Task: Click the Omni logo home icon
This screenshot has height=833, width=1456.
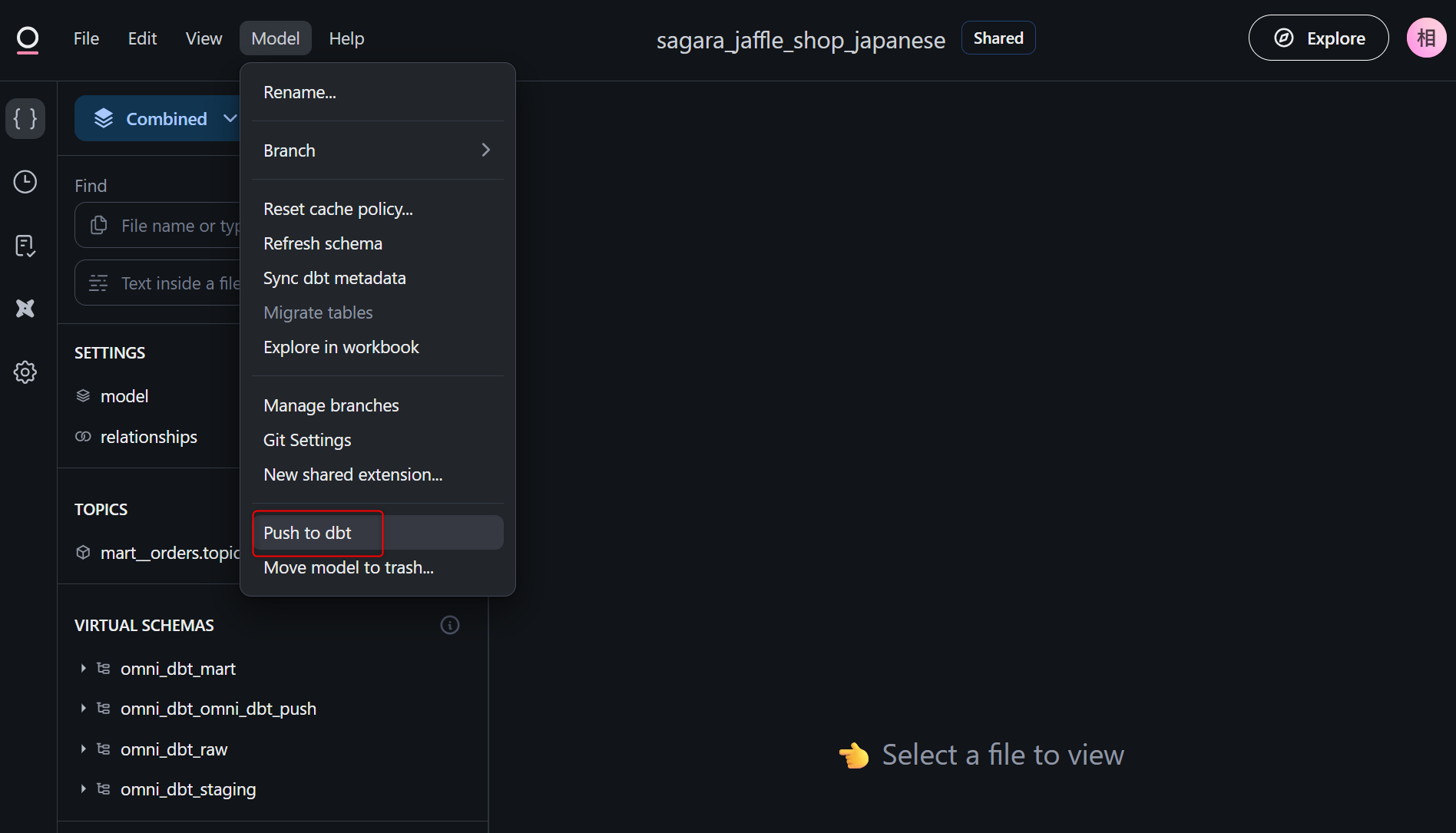Action: (28, 39)
